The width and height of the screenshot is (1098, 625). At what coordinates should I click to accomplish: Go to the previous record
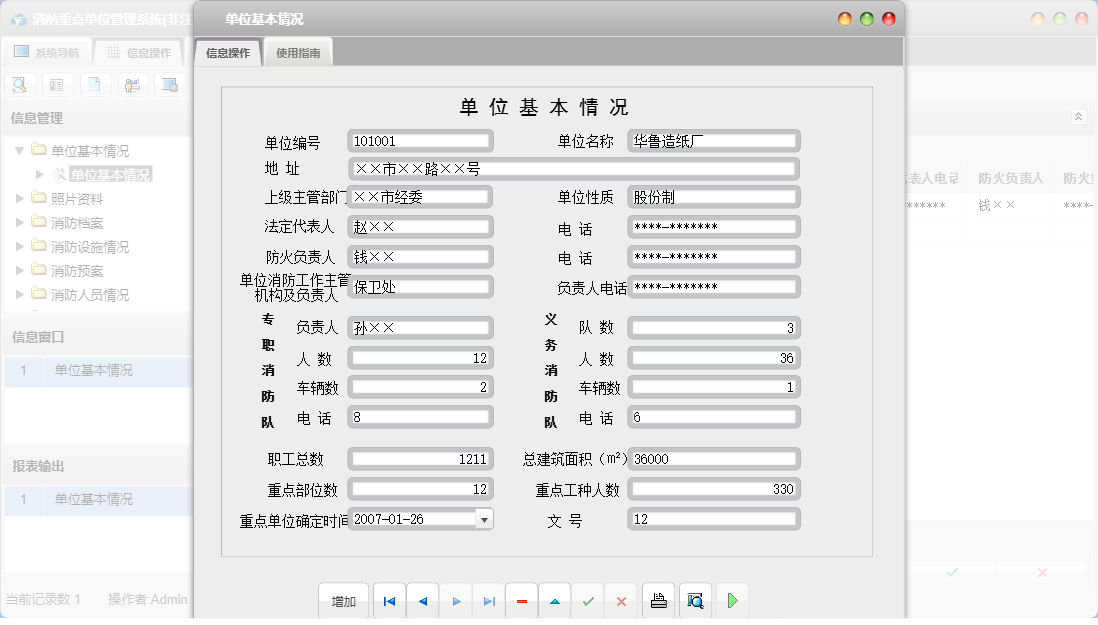click(x=422, y=600)
